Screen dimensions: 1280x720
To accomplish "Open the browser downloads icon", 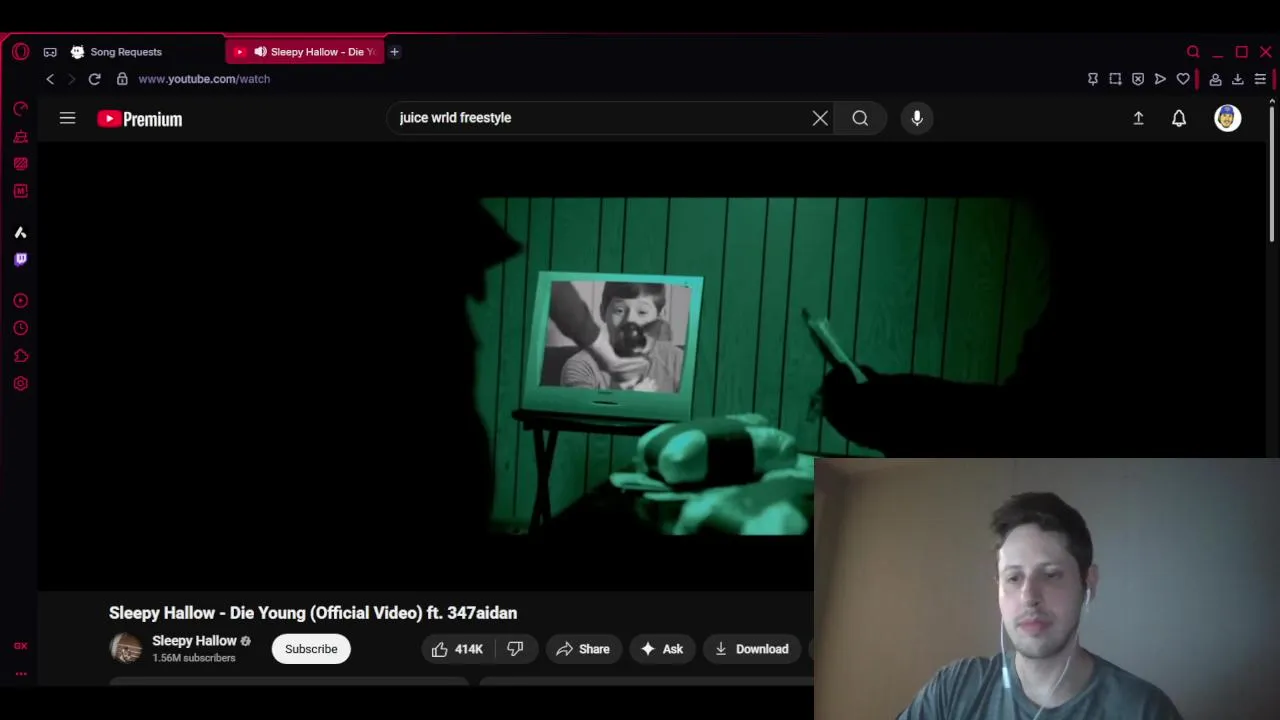I will pyautogui.click(x=1237, y=79).
